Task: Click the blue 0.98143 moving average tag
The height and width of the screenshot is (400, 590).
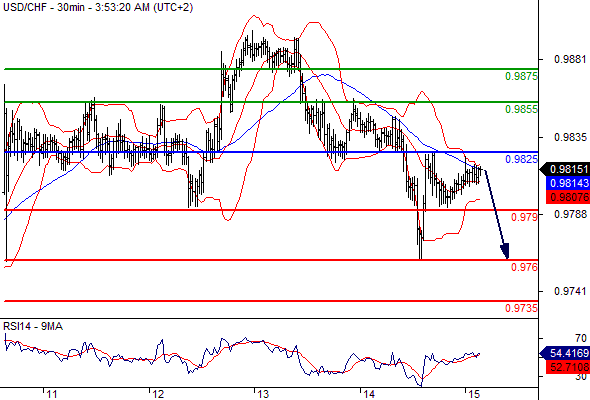Action: pyautogui.click(x=567, y=183)
